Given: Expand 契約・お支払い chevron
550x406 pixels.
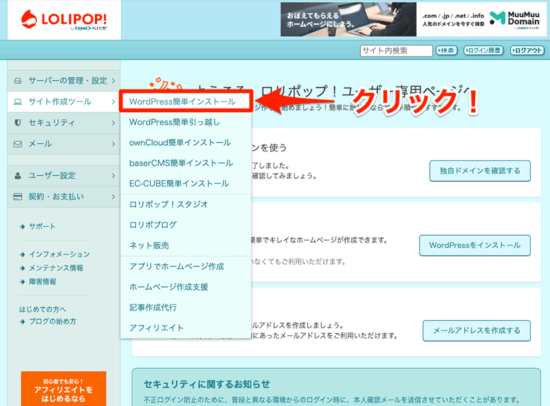Looking at the screenshot, I should [113, 197].
